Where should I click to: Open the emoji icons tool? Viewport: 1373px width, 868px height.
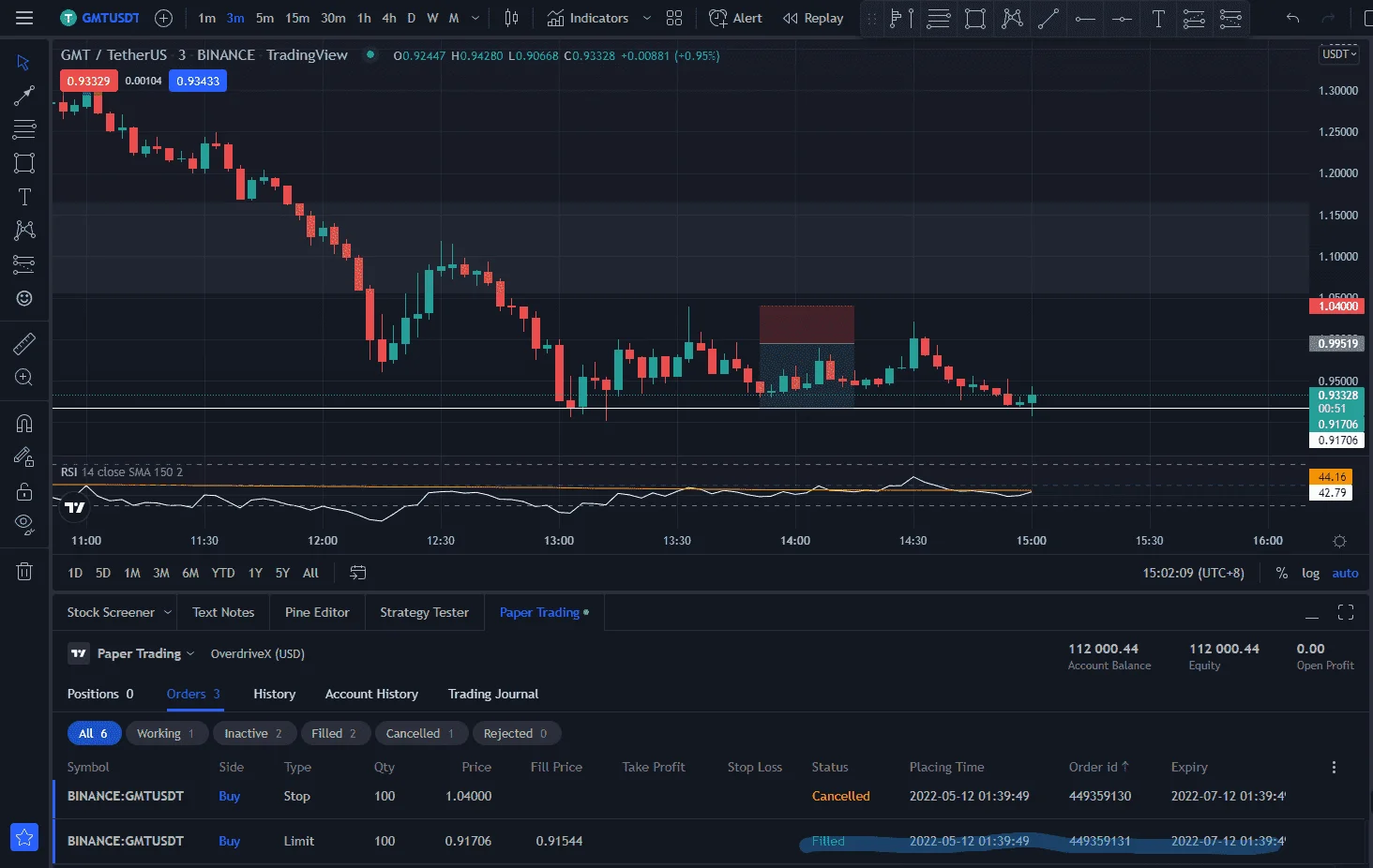[24, 298]
